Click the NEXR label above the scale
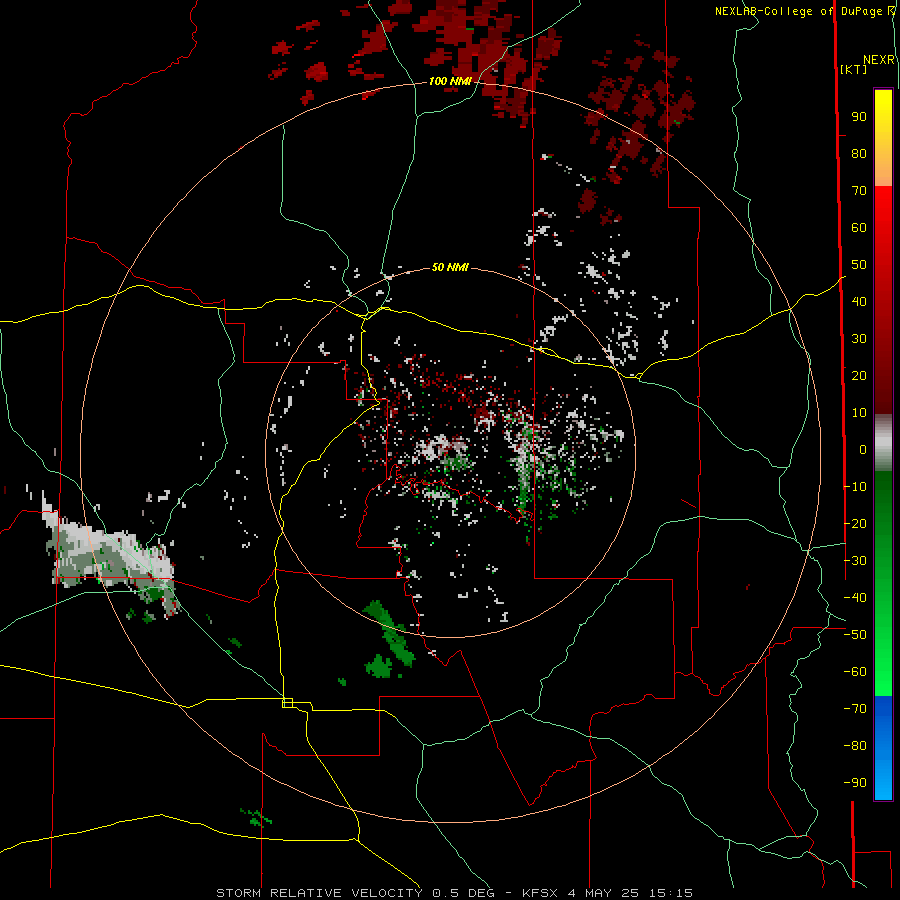This screenshot has width=900, height=900. [879, 60]
